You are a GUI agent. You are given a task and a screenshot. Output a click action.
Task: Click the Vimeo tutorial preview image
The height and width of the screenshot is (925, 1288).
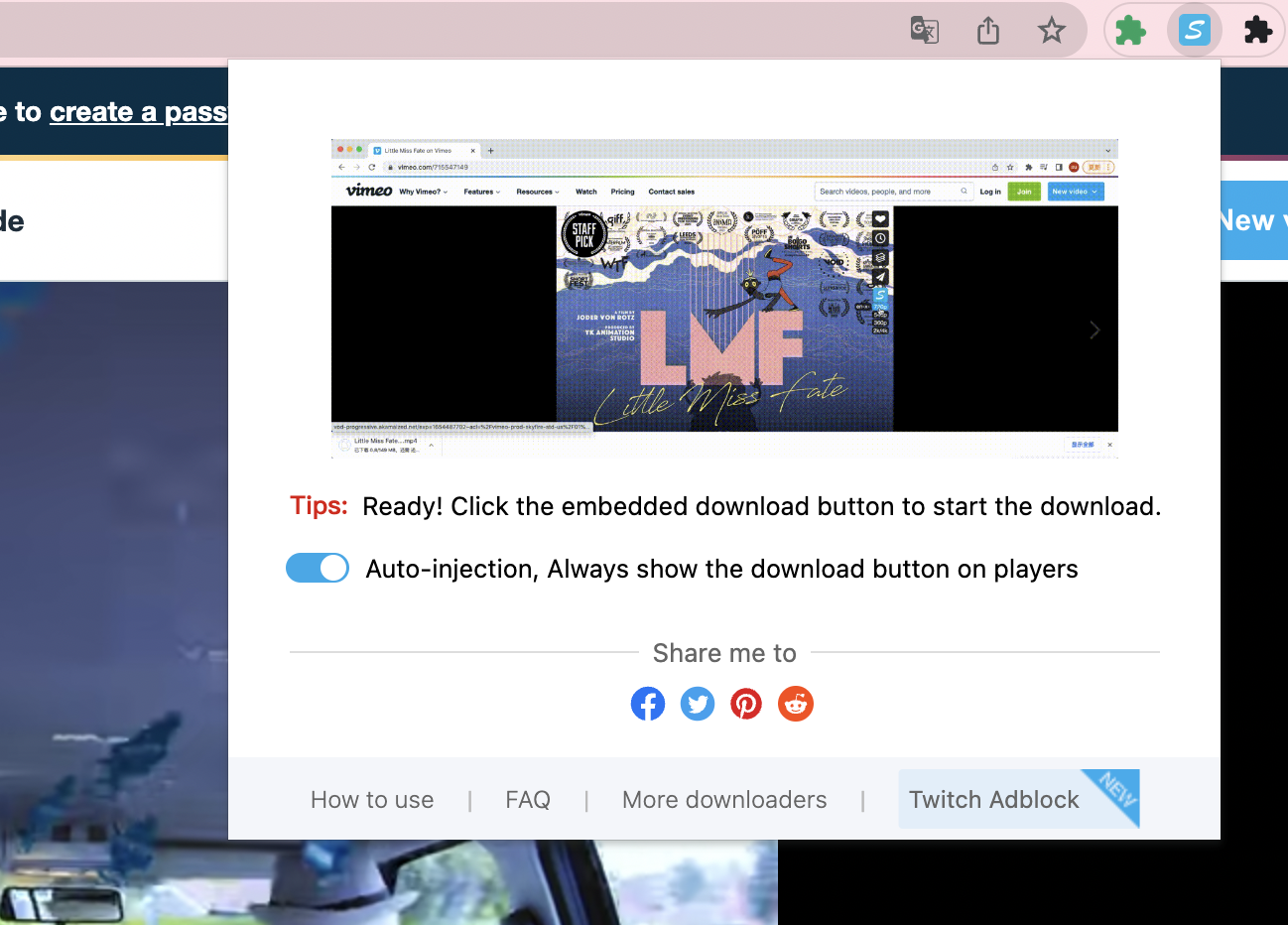(x=724, y=299)
